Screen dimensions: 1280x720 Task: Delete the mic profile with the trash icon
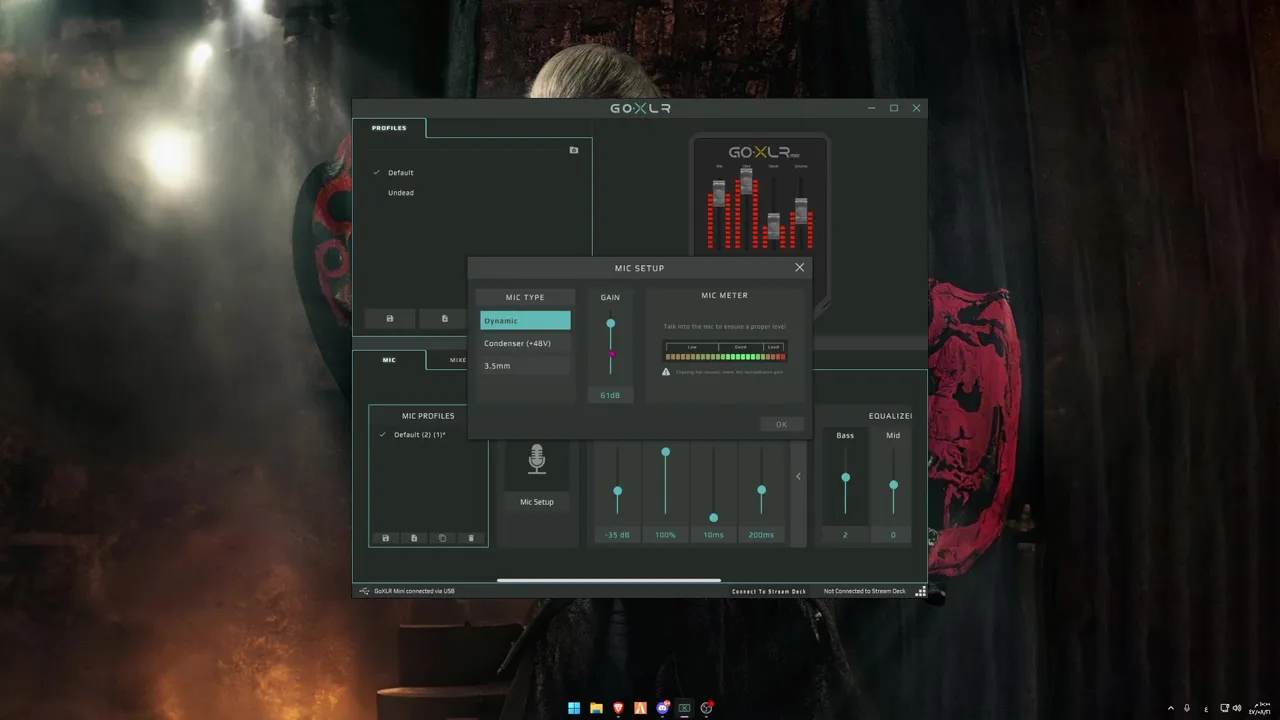tap(471, 538)
